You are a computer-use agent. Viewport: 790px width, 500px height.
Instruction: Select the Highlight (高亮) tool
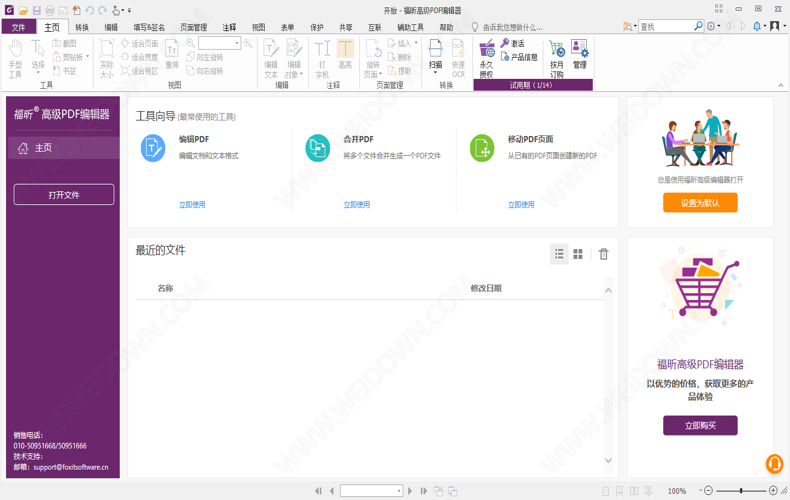(345, 54)
